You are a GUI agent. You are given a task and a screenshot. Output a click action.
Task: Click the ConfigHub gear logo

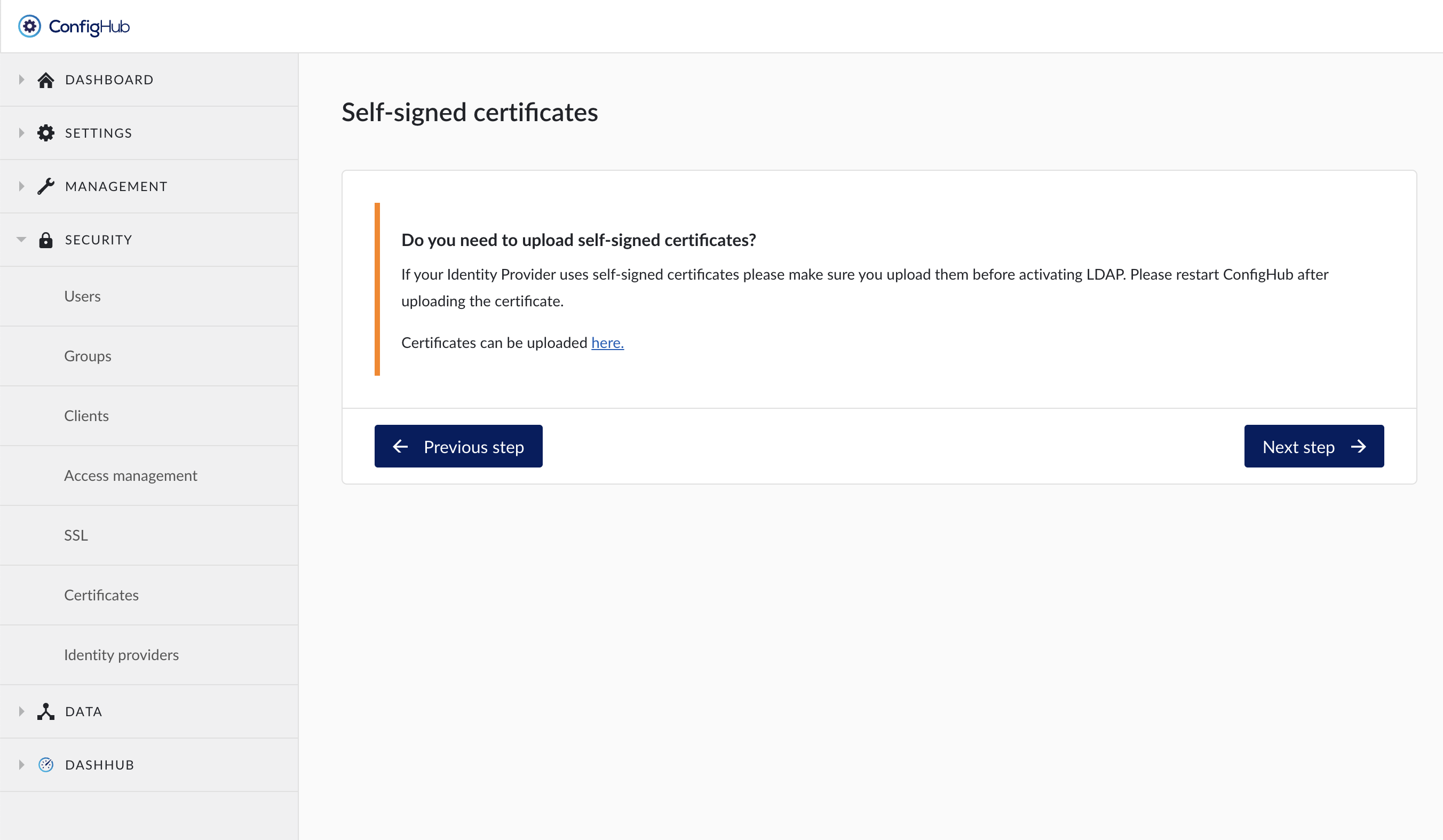(x=29, y=26)
